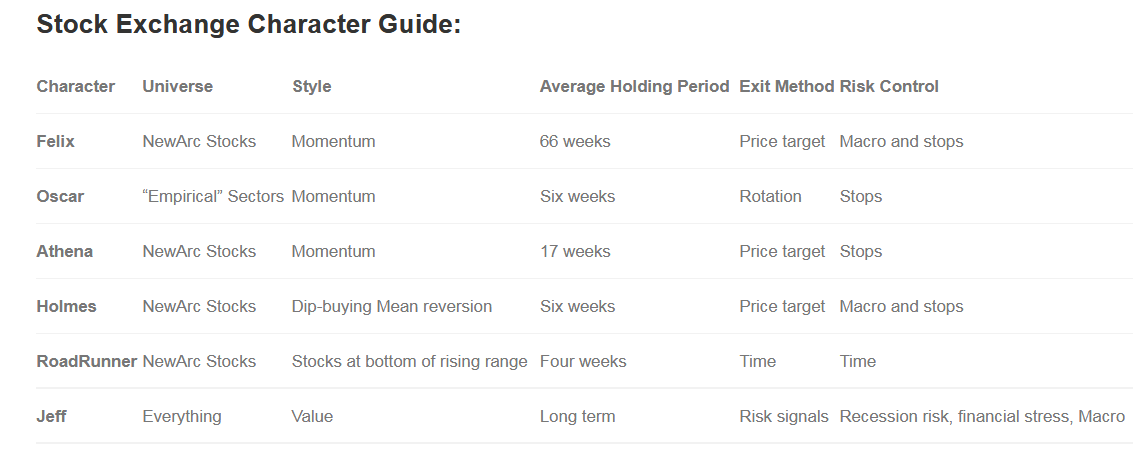1133x451 pixels.
Task: Select the 66 weeks holding period
Action: coord(575,141)
